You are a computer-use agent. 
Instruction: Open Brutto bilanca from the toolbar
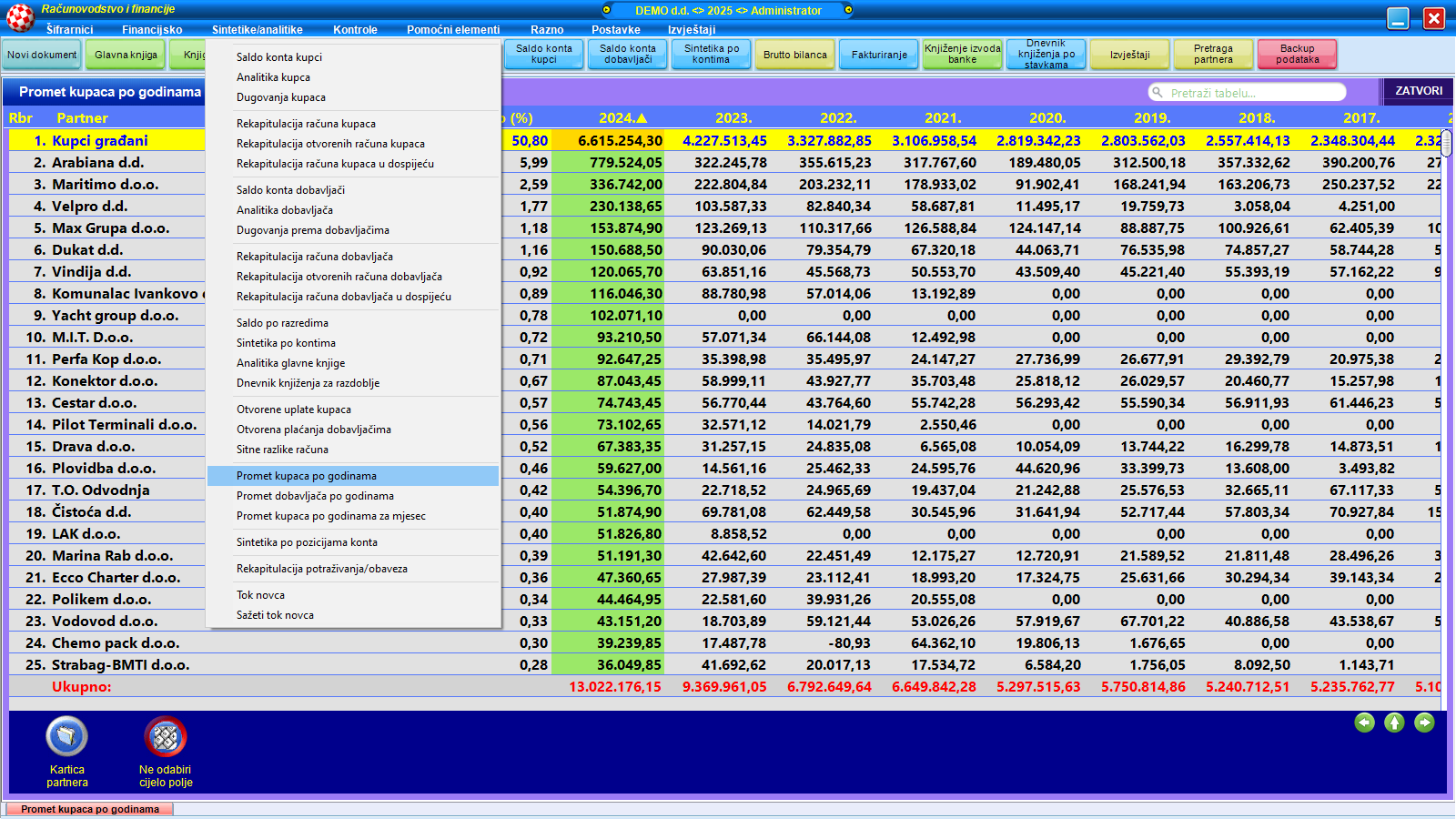point(794,55)
